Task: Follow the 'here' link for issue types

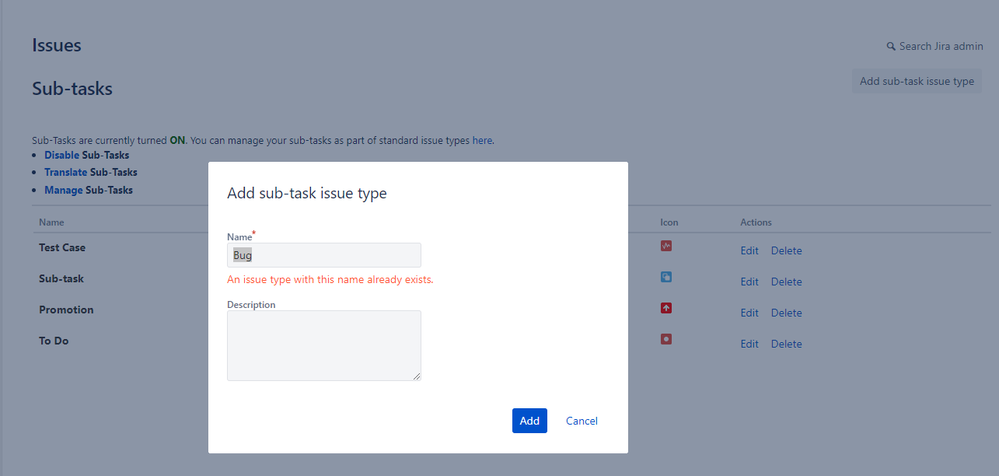Action: click(482, 140)
